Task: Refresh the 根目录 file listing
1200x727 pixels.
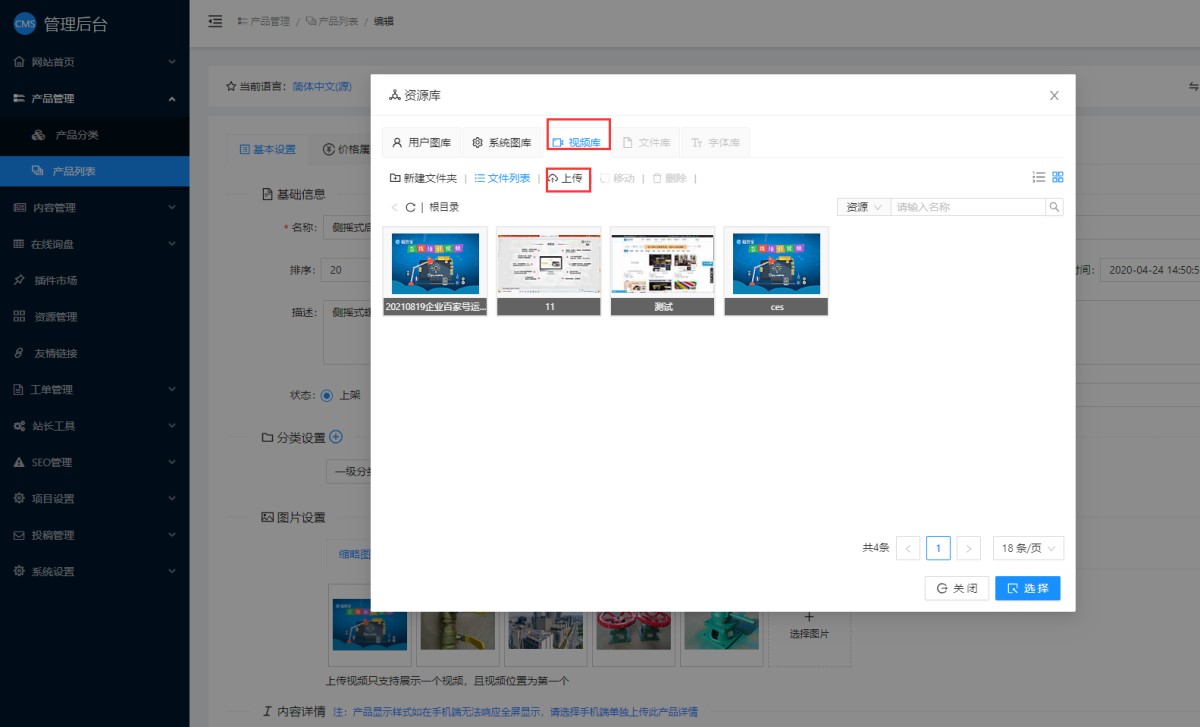Action: pos(410,207)
